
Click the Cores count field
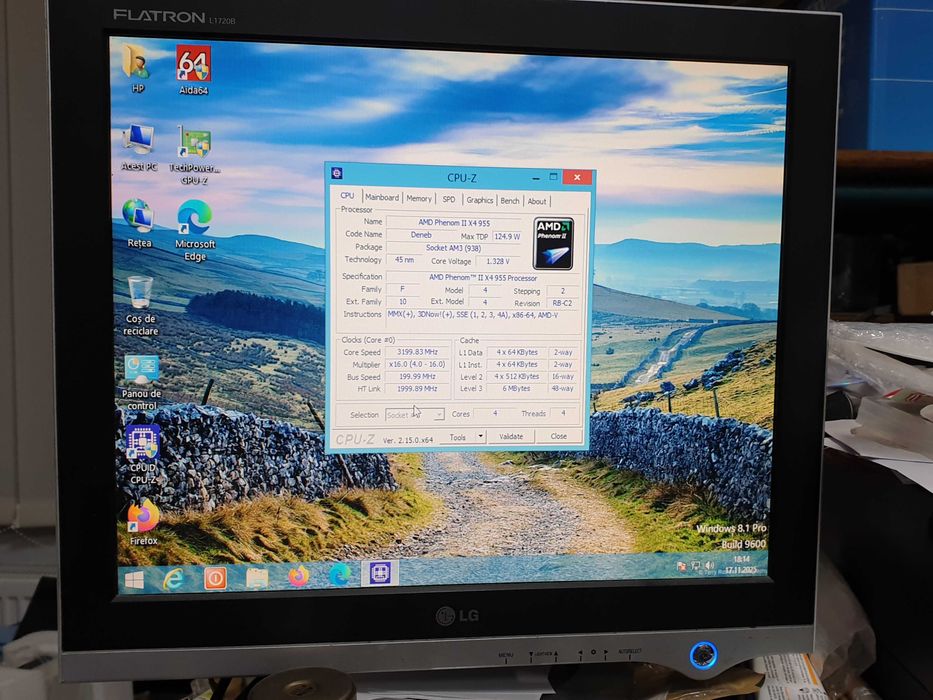tap(495, 412)
